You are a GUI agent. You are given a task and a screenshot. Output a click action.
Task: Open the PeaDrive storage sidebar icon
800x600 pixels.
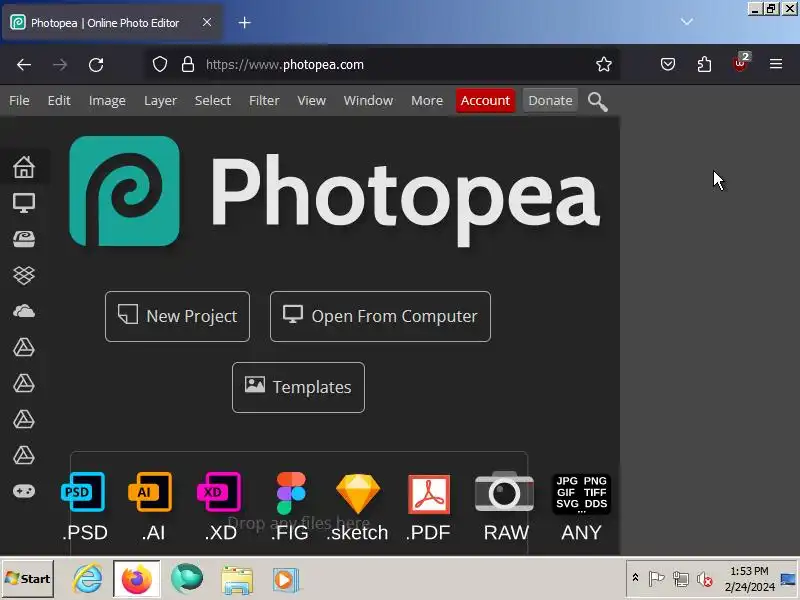coord(24,239)
